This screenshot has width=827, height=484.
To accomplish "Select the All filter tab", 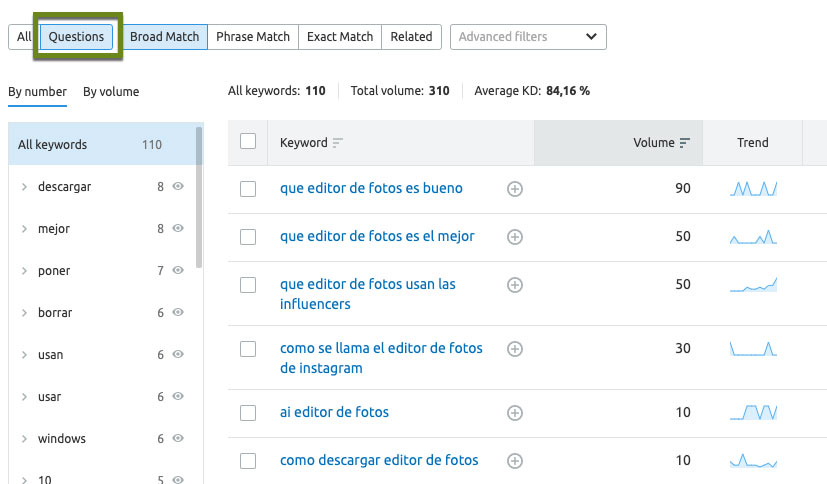I will tap(23, 37).
